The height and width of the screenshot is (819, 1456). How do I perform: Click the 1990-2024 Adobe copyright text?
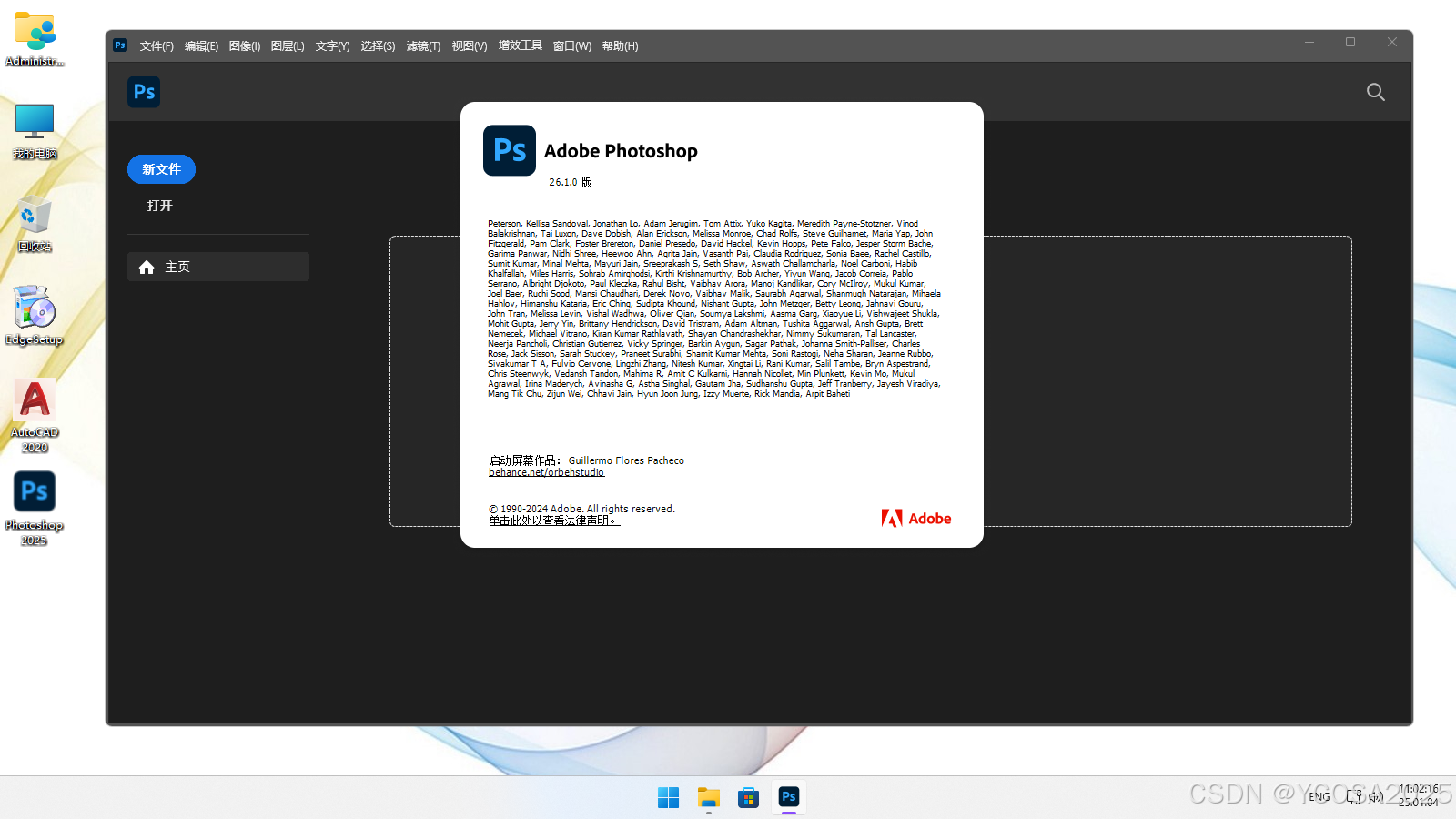[x=582, y=509]
